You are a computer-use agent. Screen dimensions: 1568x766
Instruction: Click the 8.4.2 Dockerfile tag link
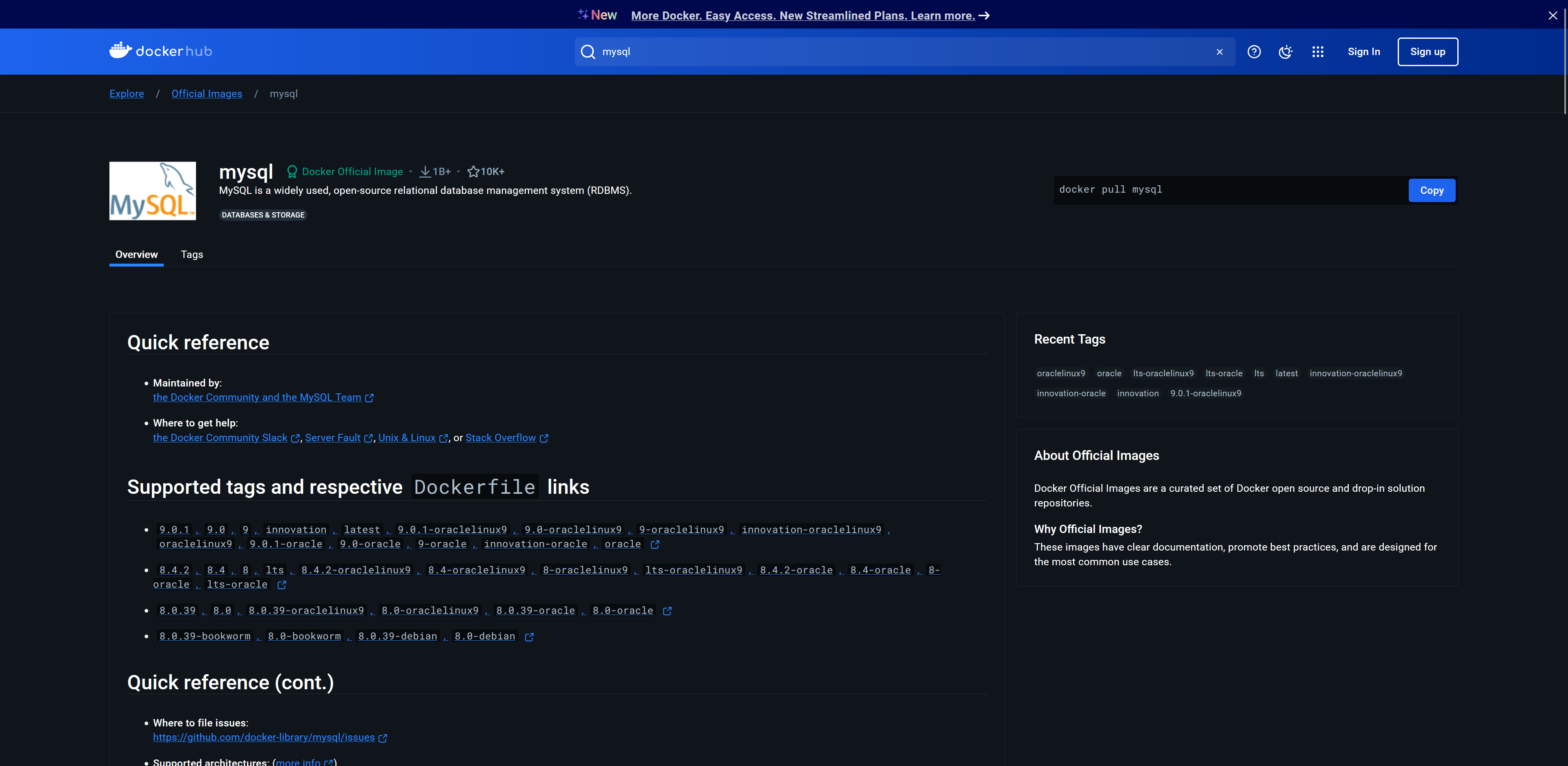[174, 570]
